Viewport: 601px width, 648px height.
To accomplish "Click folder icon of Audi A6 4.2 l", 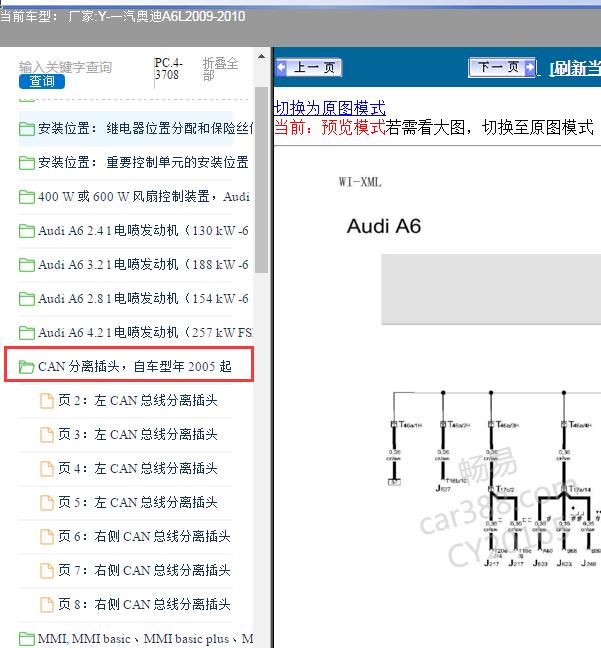I will click(x=27, y=332).
